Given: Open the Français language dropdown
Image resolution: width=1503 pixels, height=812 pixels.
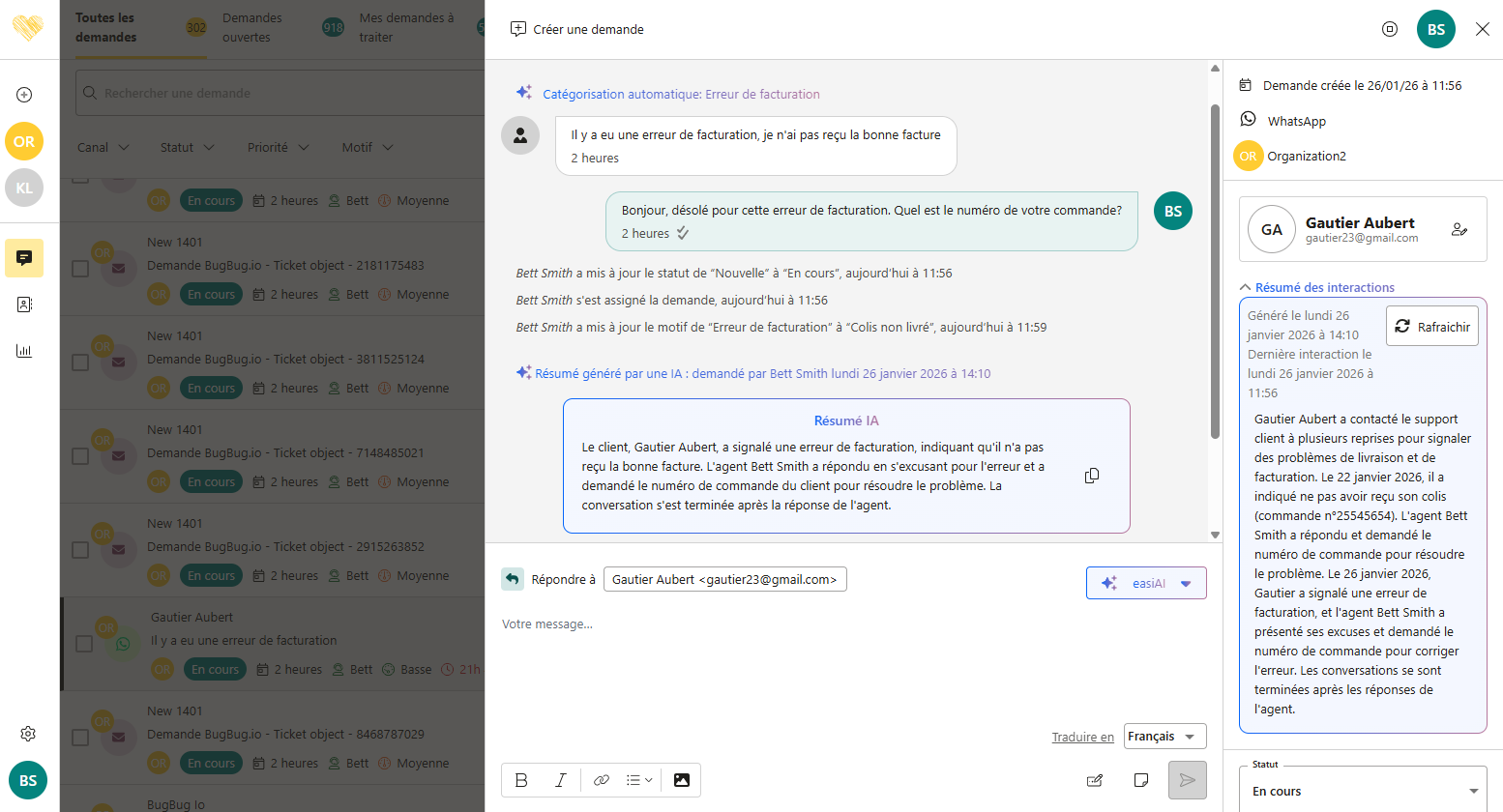Looking at the screenshot, I should pyautogui.click(x=1164, y=737).
